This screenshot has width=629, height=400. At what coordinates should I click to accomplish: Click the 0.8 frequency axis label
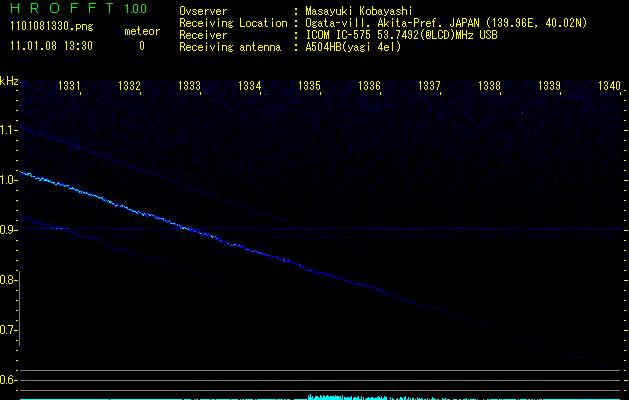[7, 280]
